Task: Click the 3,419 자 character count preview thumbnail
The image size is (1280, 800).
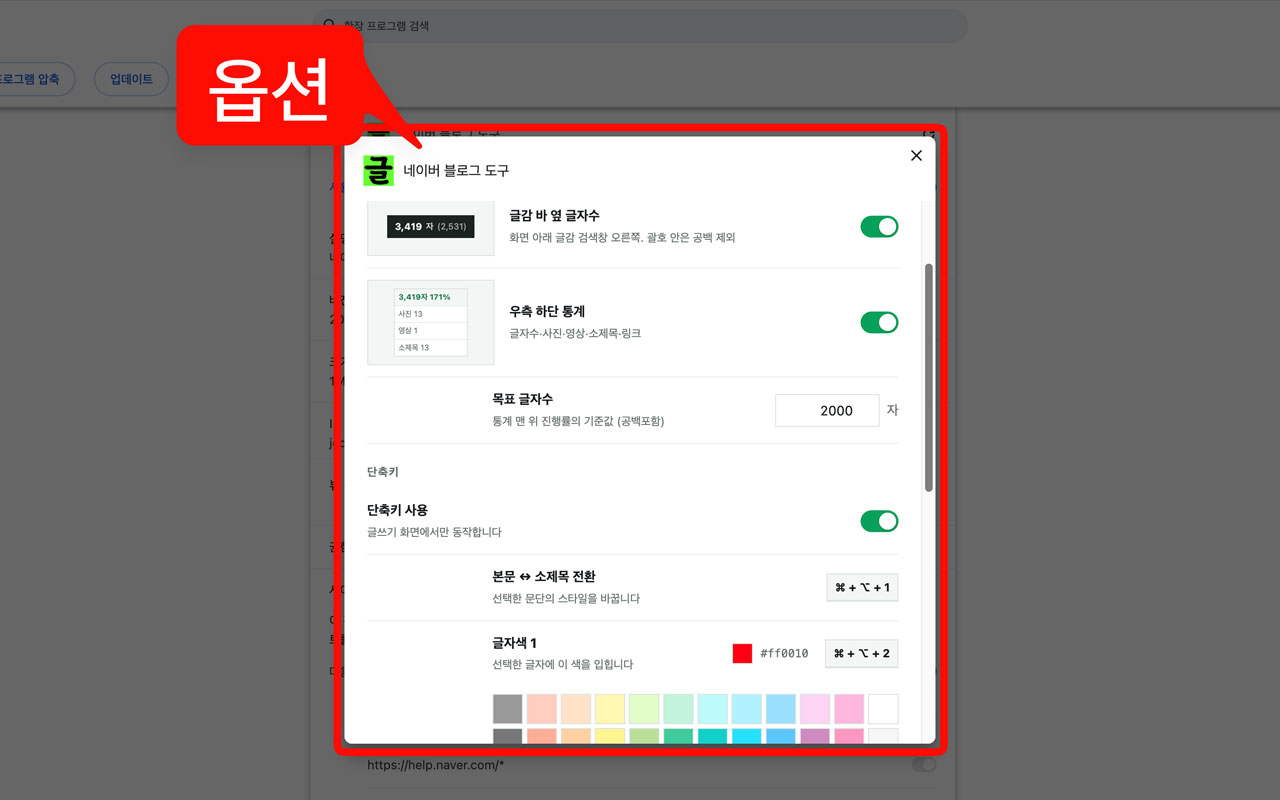Action: coord(431,227)
